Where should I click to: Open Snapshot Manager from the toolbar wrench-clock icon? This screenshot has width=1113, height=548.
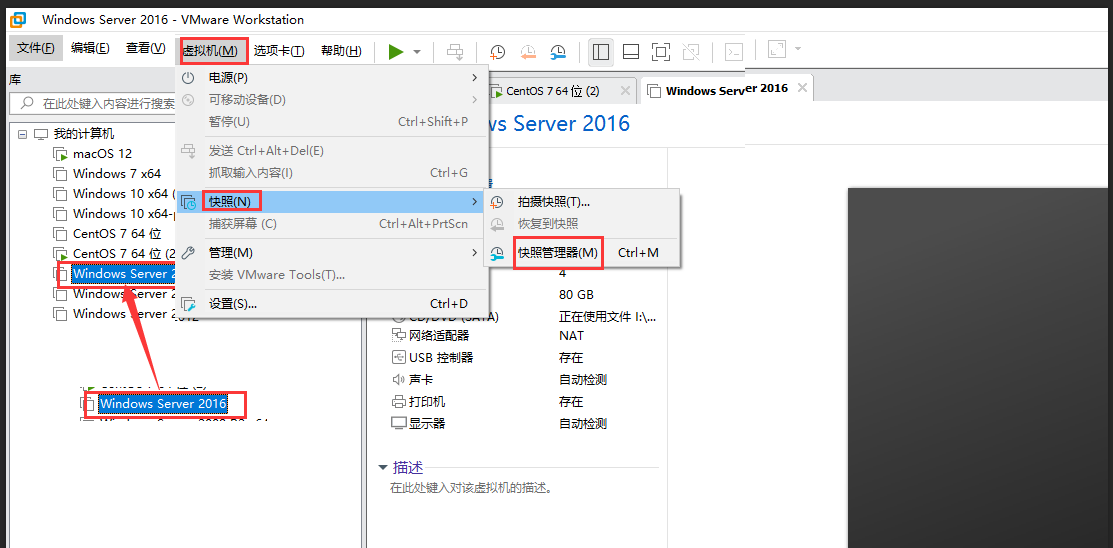(x=559, y=51)
